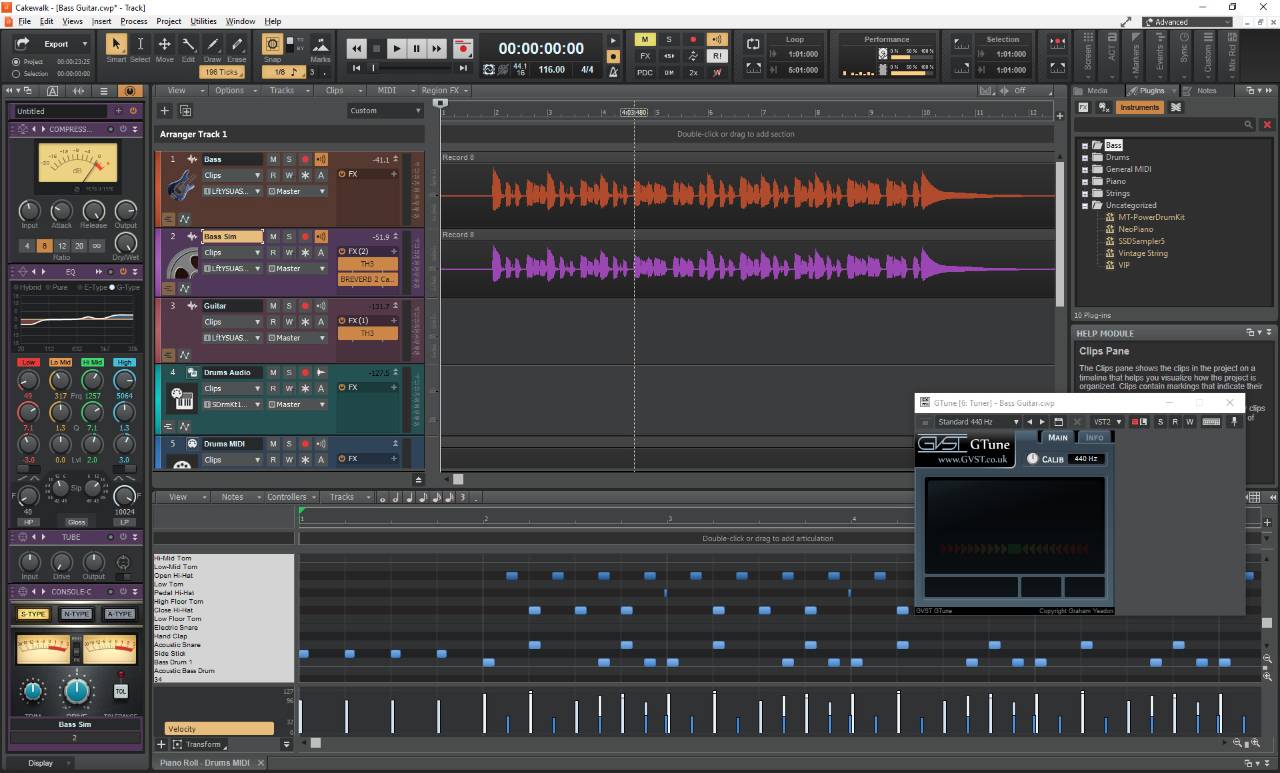Screen dimensions: 1280x773
Task: Expand the Piano plug-in folder
Action: (1085, 181)
